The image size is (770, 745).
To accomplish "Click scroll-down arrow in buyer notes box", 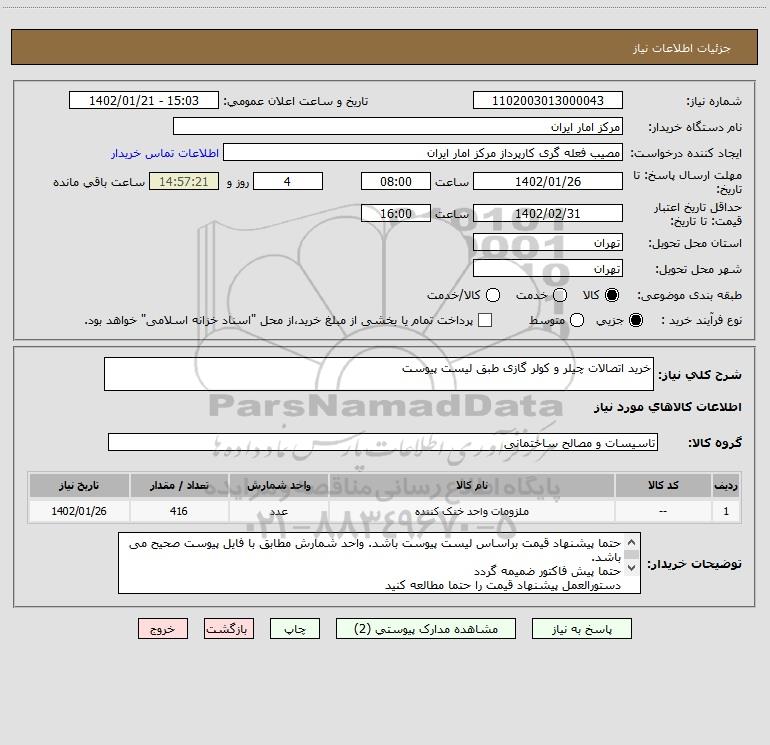I will click(x=632, y=568).
